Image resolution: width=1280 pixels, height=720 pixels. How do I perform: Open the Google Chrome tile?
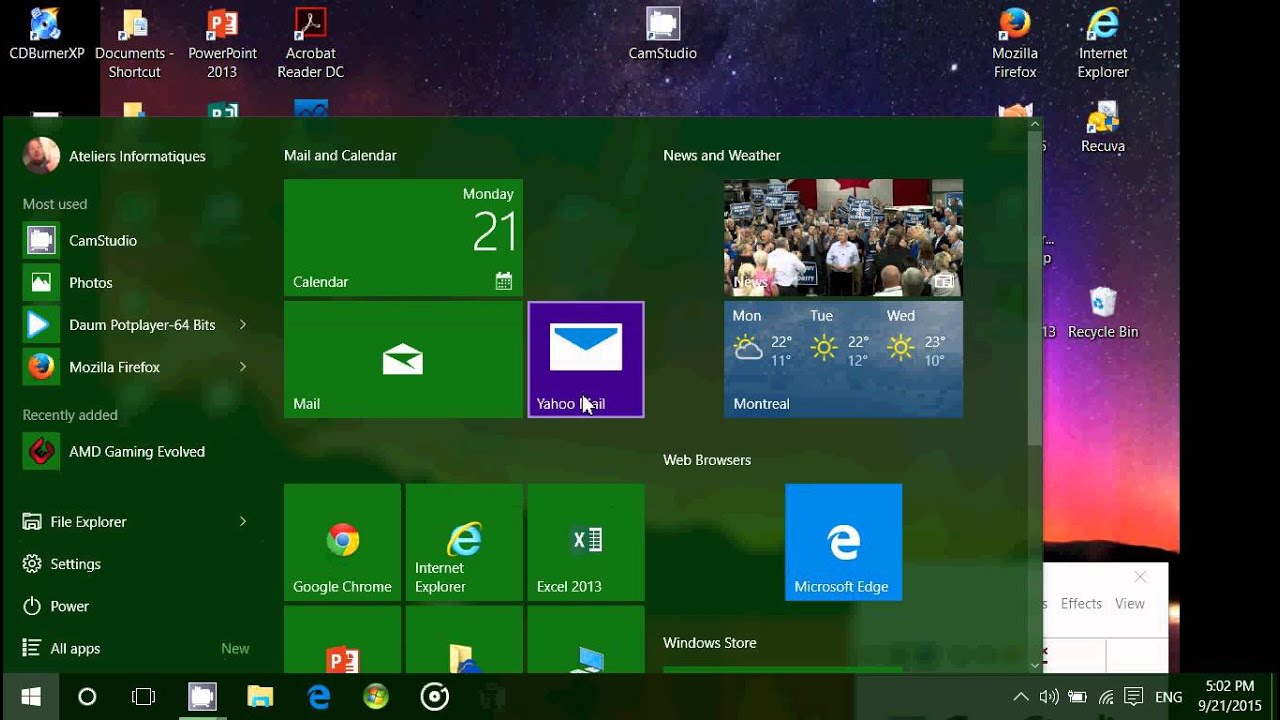tap(342, 542)
